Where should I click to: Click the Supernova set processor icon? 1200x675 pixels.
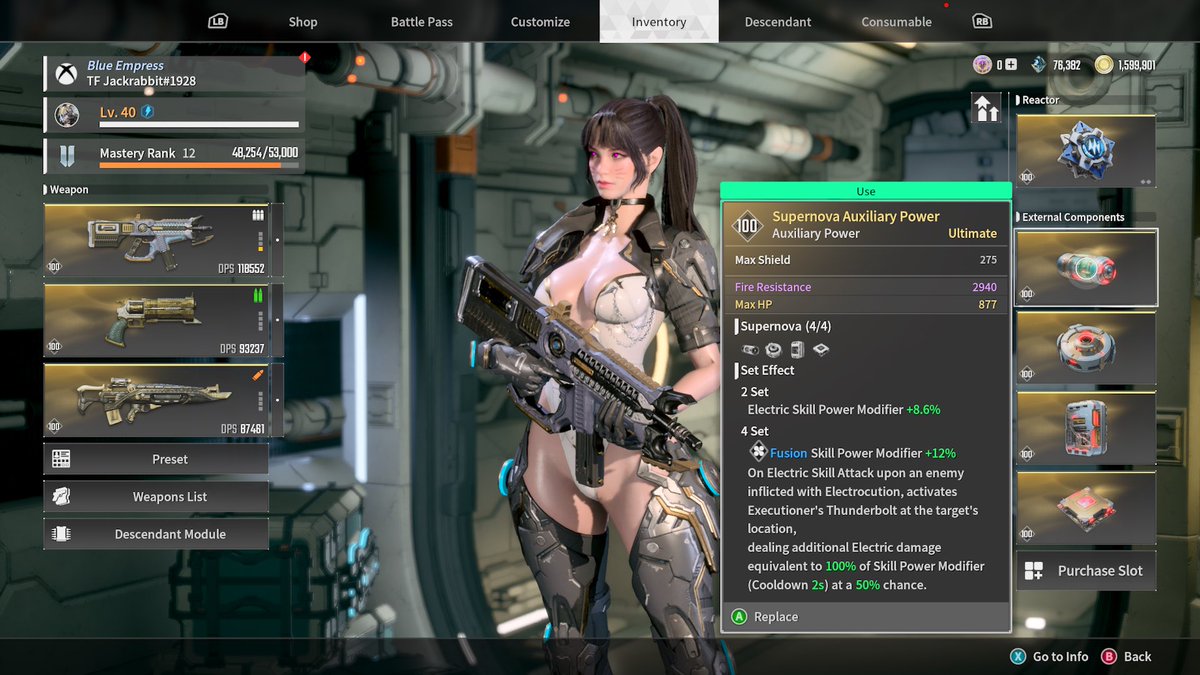click(820, 349)
